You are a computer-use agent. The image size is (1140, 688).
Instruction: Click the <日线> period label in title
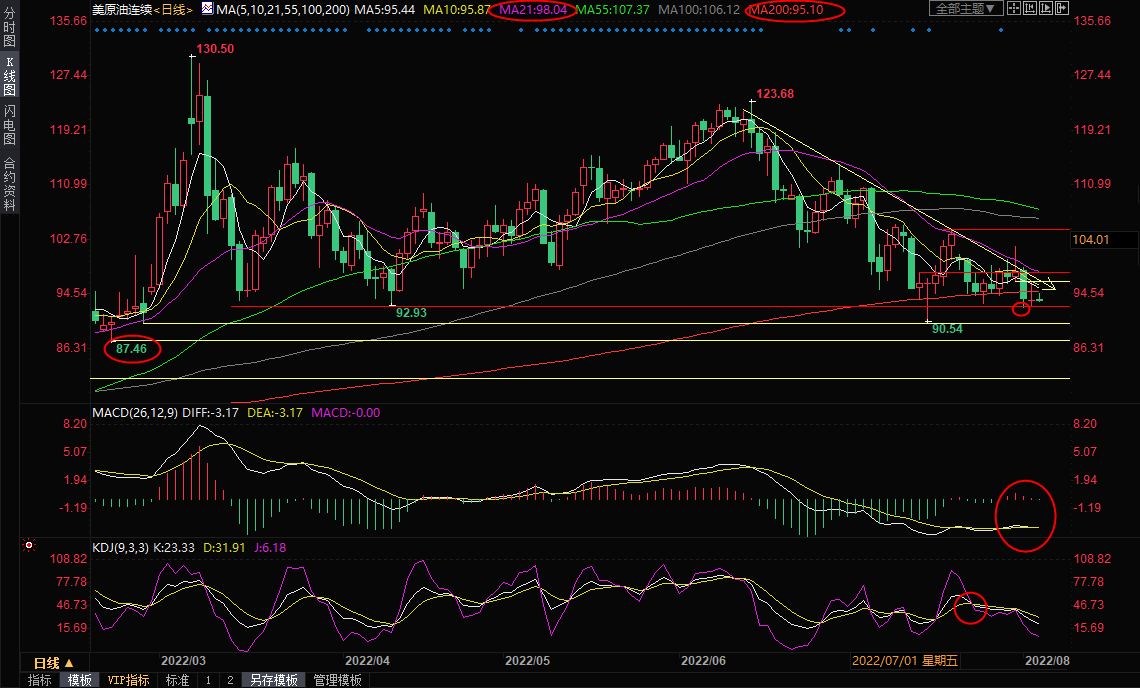pyautogui.click(x=175, y=9)
